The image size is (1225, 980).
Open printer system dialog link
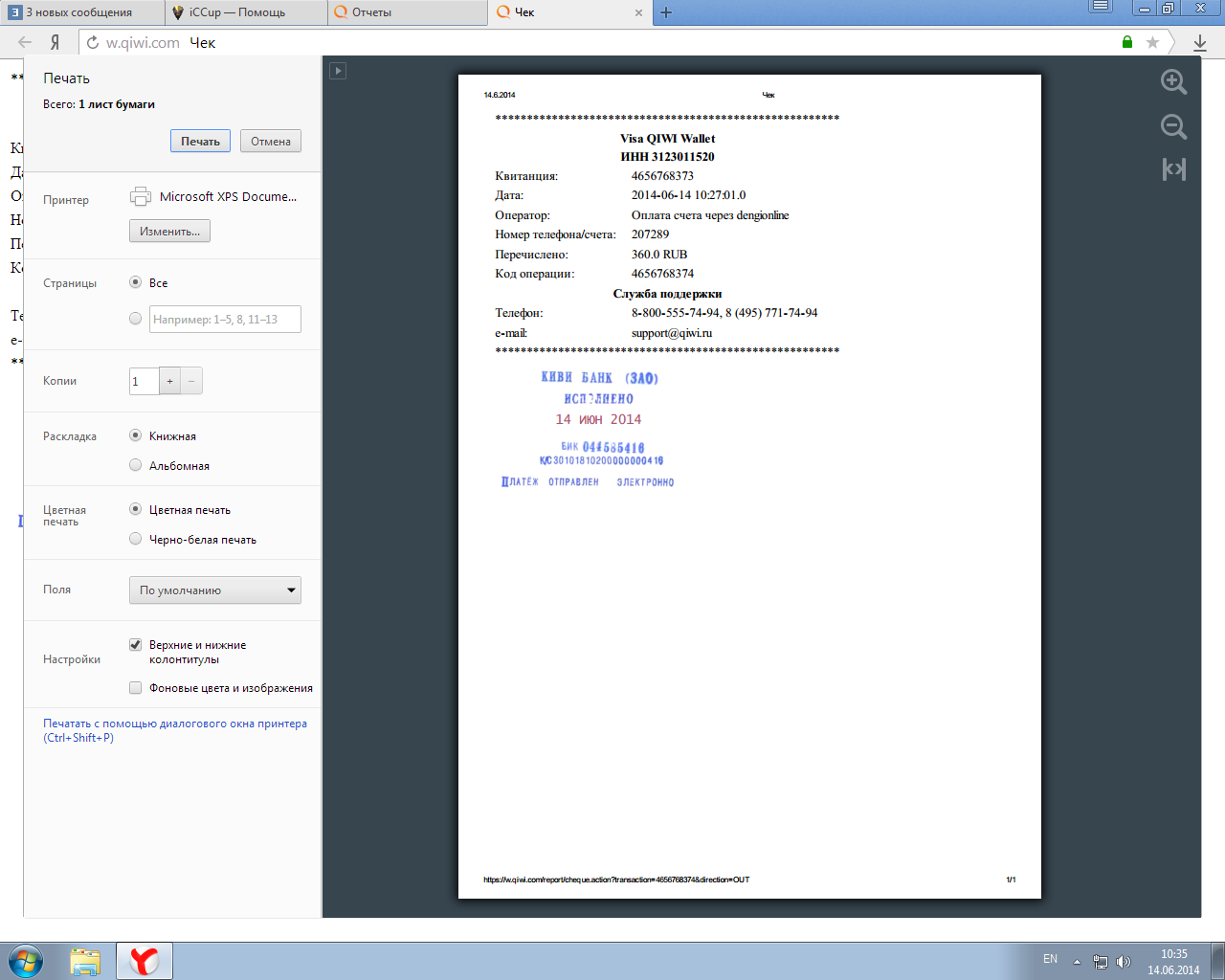click(175, 730)
